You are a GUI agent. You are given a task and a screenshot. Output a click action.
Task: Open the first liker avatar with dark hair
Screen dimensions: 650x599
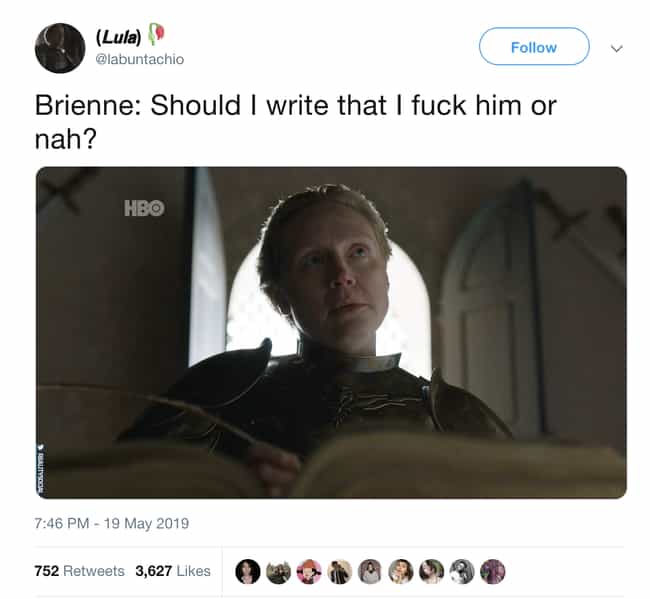tap(247, 571)
